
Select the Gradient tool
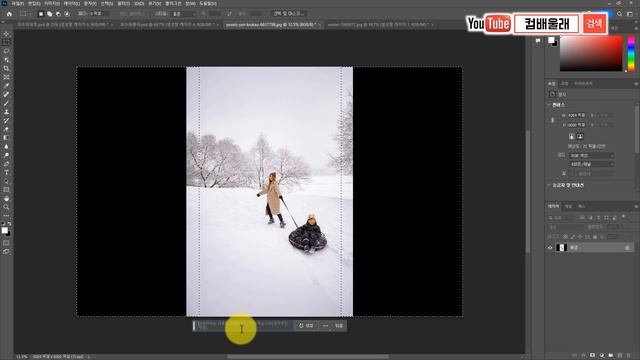tap(6, 138)
